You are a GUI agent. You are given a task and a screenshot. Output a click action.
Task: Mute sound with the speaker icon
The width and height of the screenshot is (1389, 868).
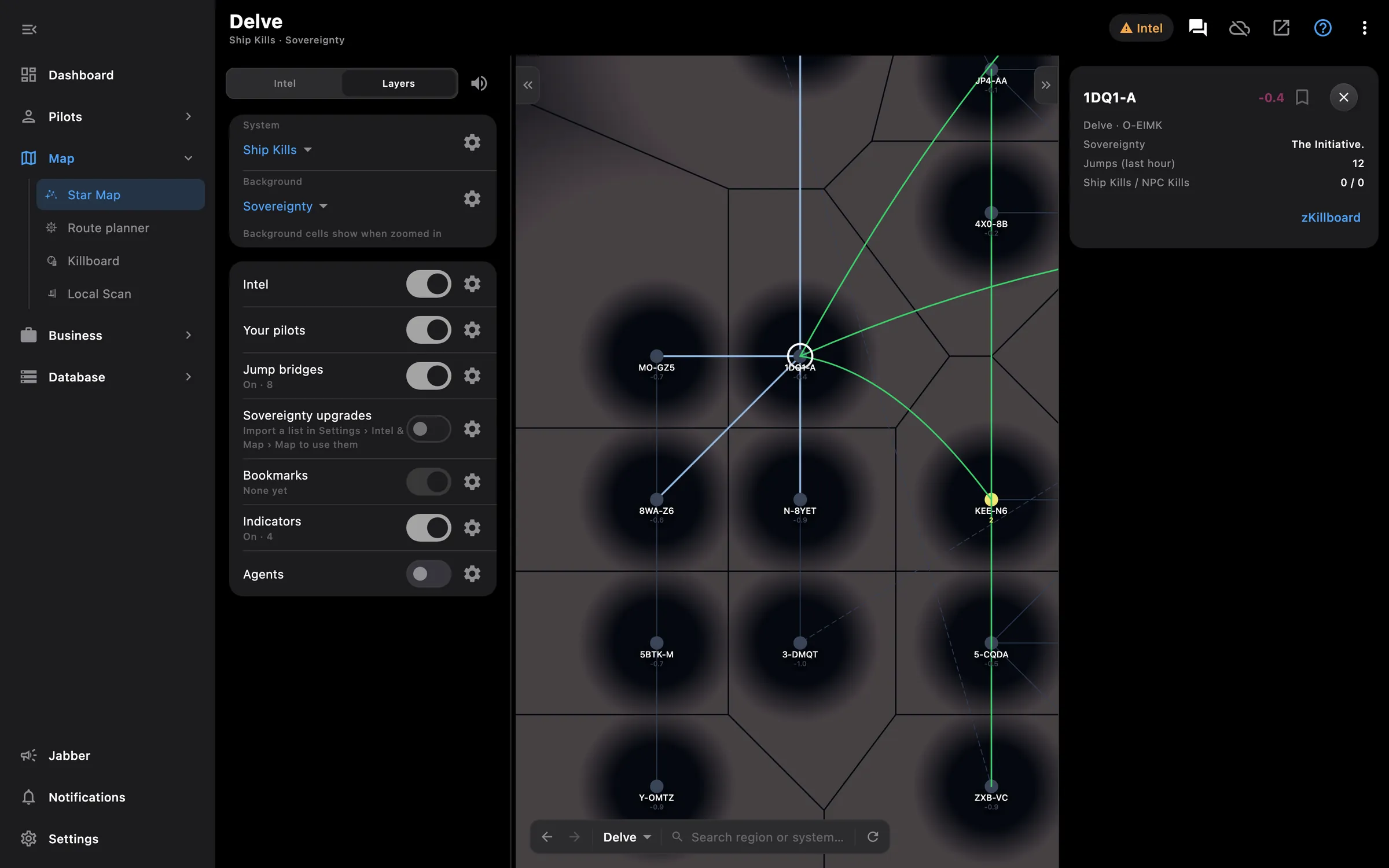click(479, 83)
